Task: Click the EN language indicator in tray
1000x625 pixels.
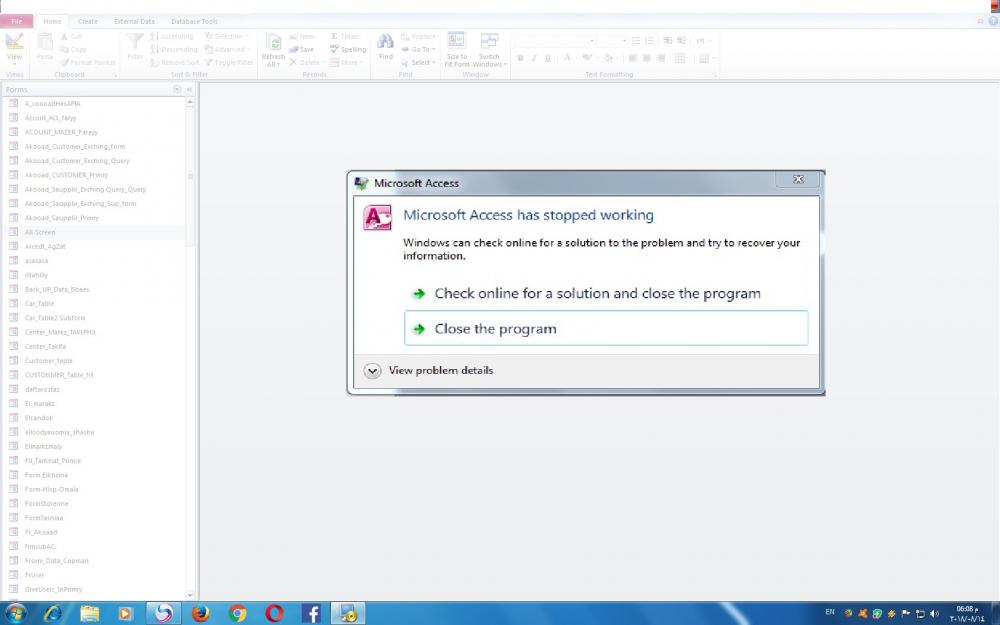Action: pyautogui.click(x=830, y=612)
